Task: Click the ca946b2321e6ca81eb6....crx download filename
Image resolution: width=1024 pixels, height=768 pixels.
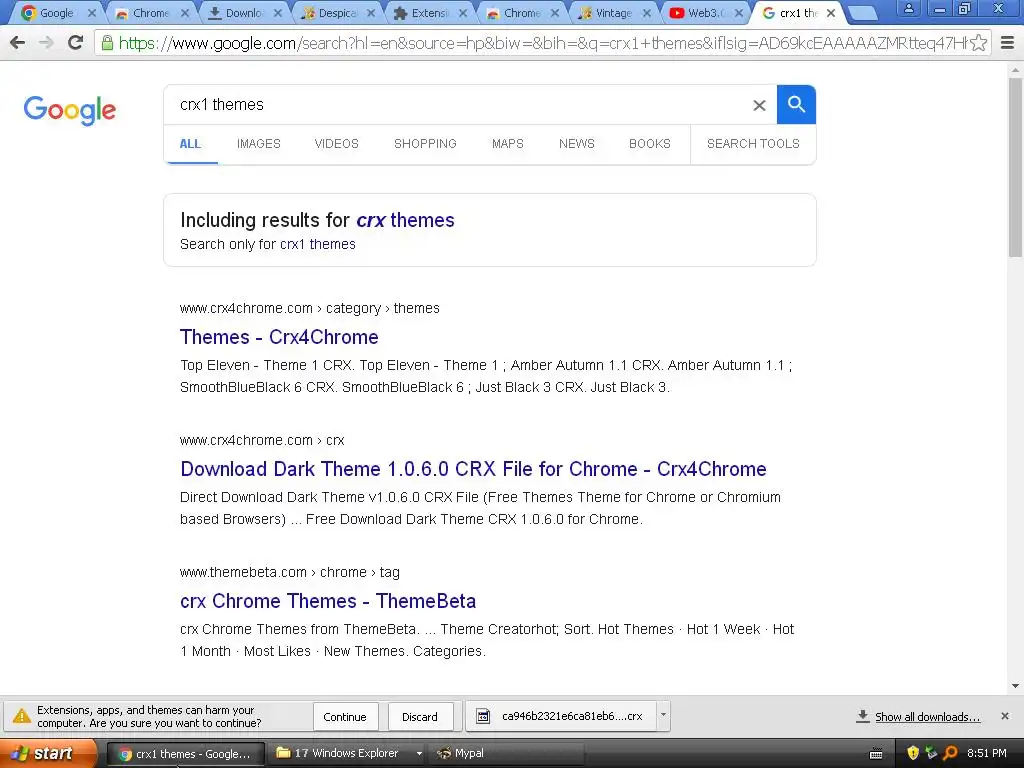Action: coord(572,716)
